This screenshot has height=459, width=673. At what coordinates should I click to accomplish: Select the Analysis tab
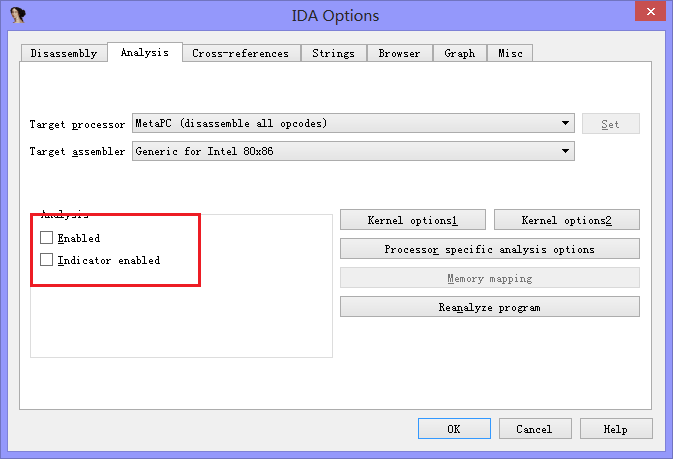pyautogui.click(x=144, y=52)
